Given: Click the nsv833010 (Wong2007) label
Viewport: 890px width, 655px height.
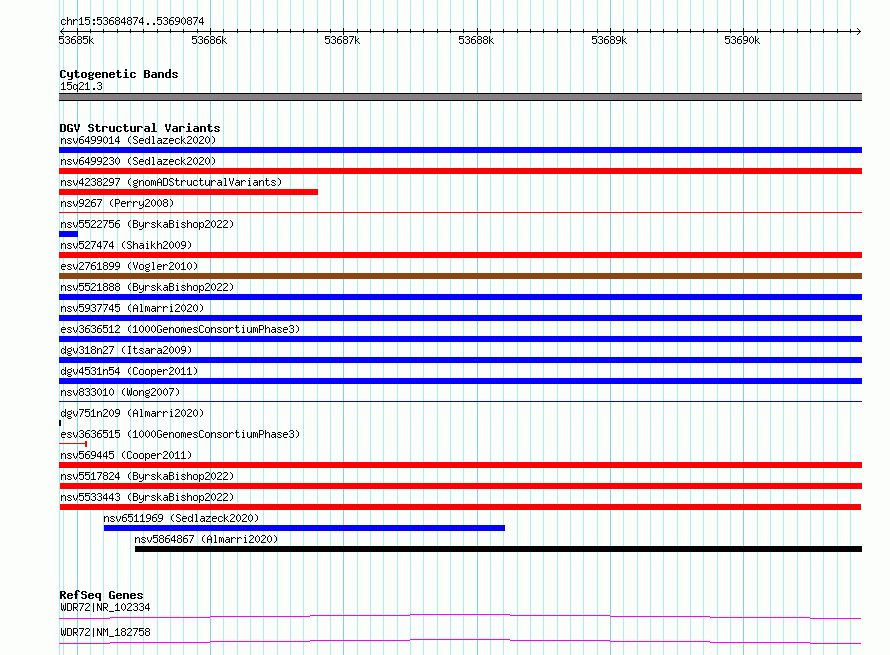Looking at the screenshot, I should [120, 392].
